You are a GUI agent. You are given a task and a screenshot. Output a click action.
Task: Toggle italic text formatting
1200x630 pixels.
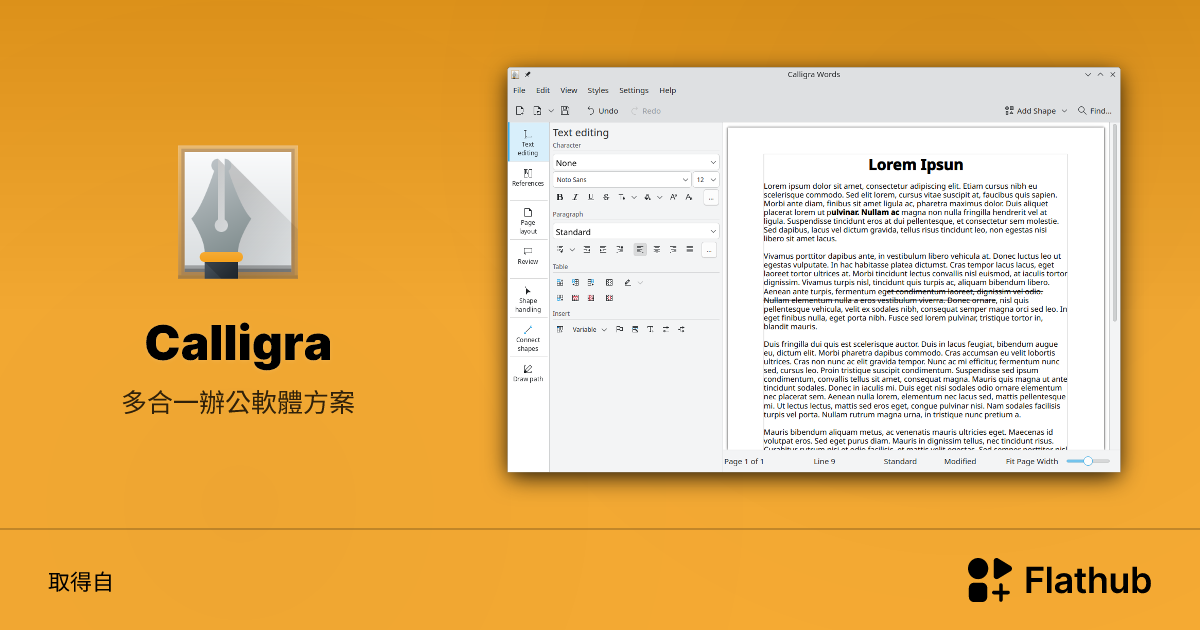575,195
